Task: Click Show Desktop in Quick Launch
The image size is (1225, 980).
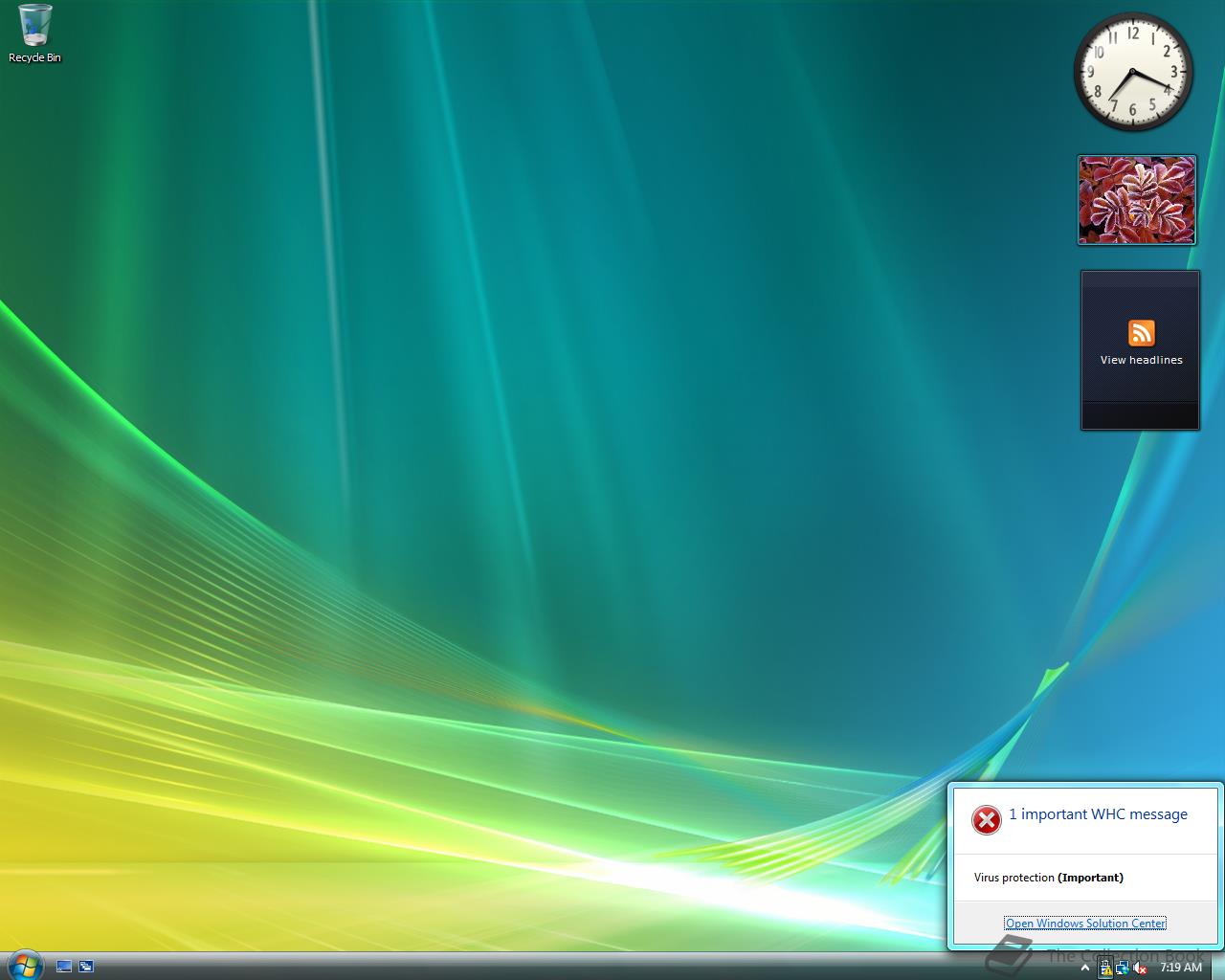Action: coord(64,967)
